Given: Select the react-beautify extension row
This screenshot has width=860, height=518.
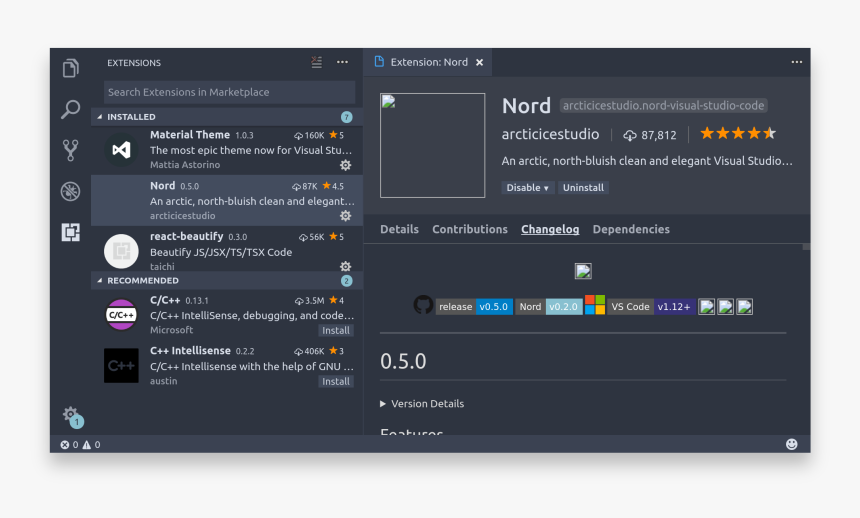Looking at the screenshot, I should (x=227, y=251).
